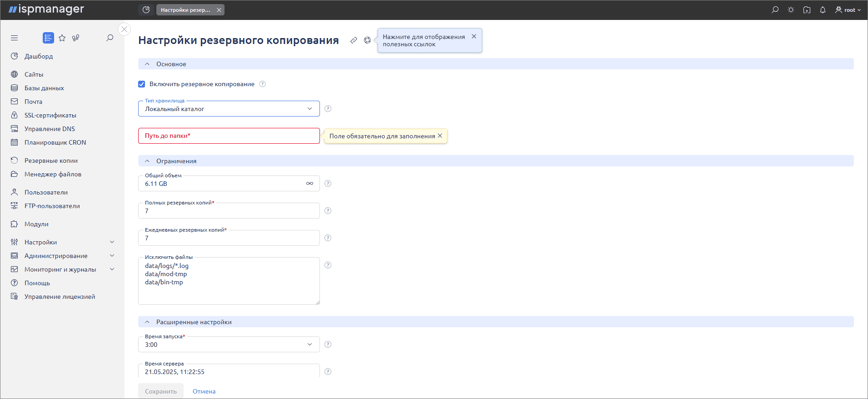The width and height of the screenshot is (868, 399).
Task: Show help for Ежедневных резервных копий
Action: [x=327, y=238]
